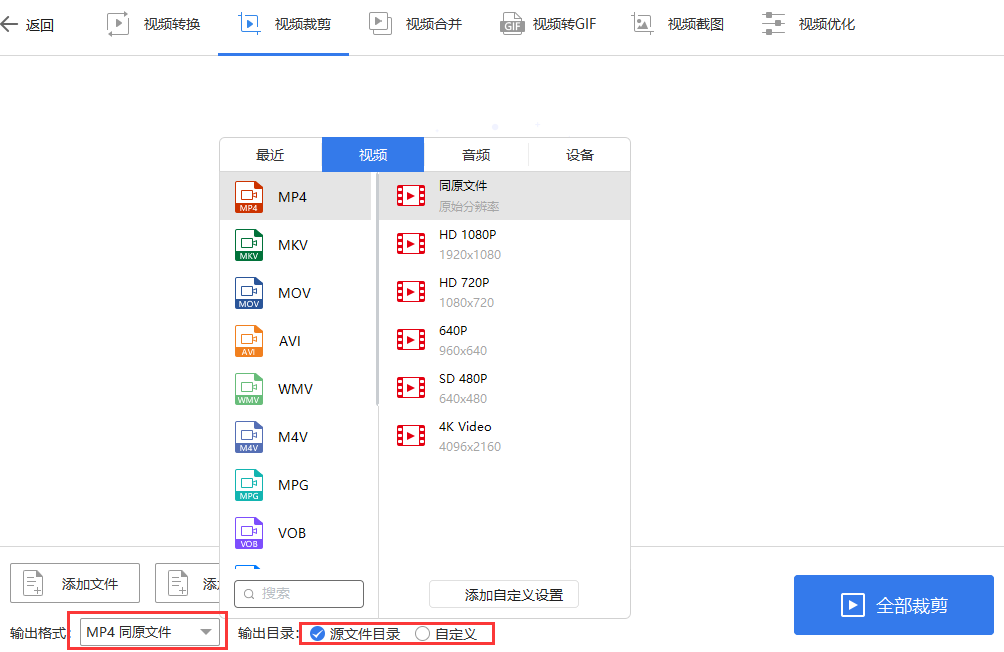The height and width of the screenshot is (652, 1004).
Task: Choose the 4K Video preset icon
Action: pos(410,436)
